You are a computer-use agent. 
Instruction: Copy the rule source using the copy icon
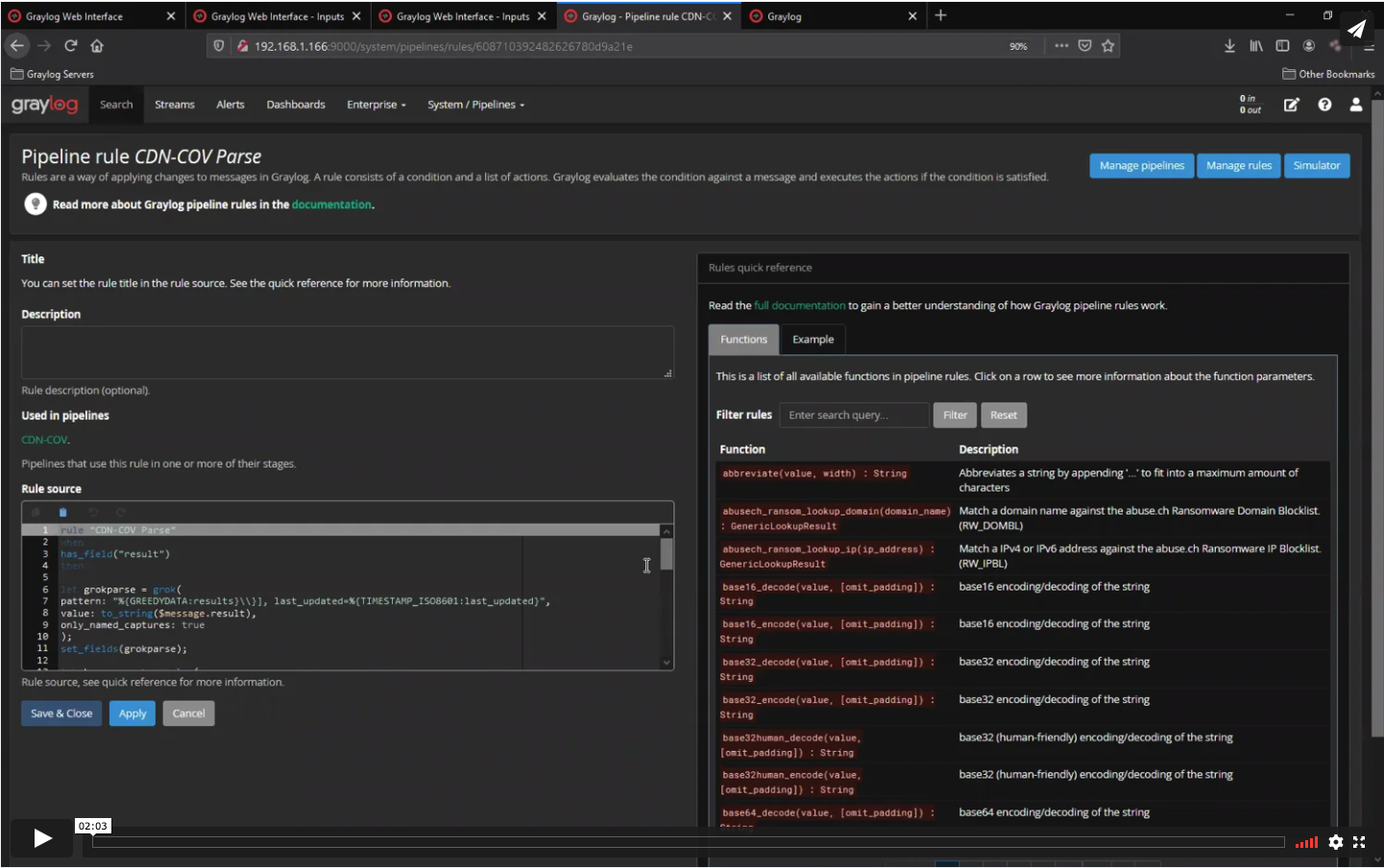coord(36,512)
